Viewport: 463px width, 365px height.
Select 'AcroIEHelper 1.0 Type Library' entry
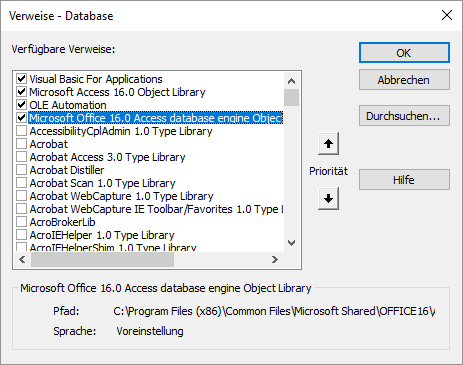(x=102, y=235)
